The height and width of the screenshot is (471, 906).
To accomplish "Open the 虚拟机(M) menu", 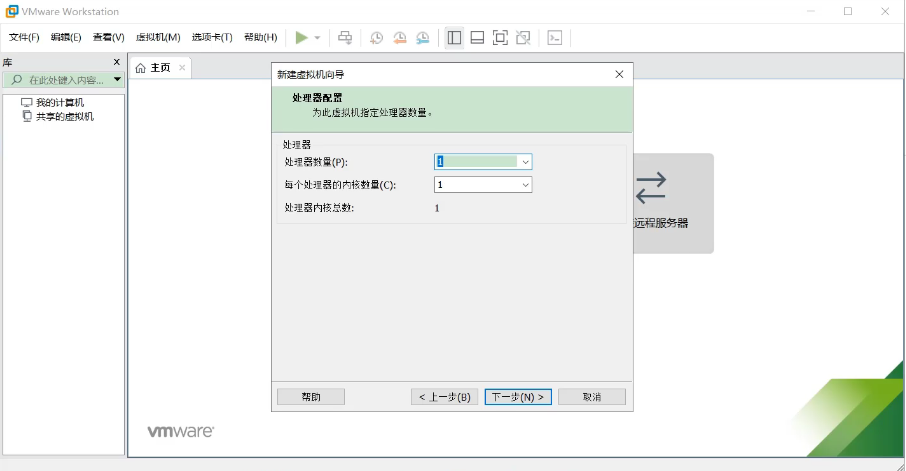I will (x=158, y=38).
